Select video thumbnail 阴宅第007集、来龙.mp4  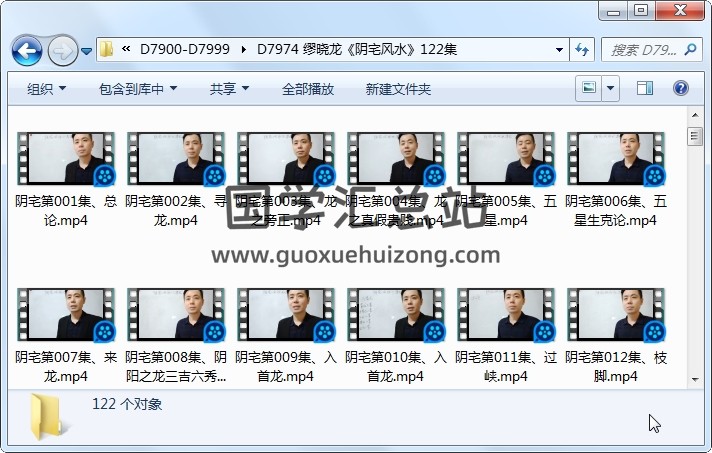(x=66, y=315)
